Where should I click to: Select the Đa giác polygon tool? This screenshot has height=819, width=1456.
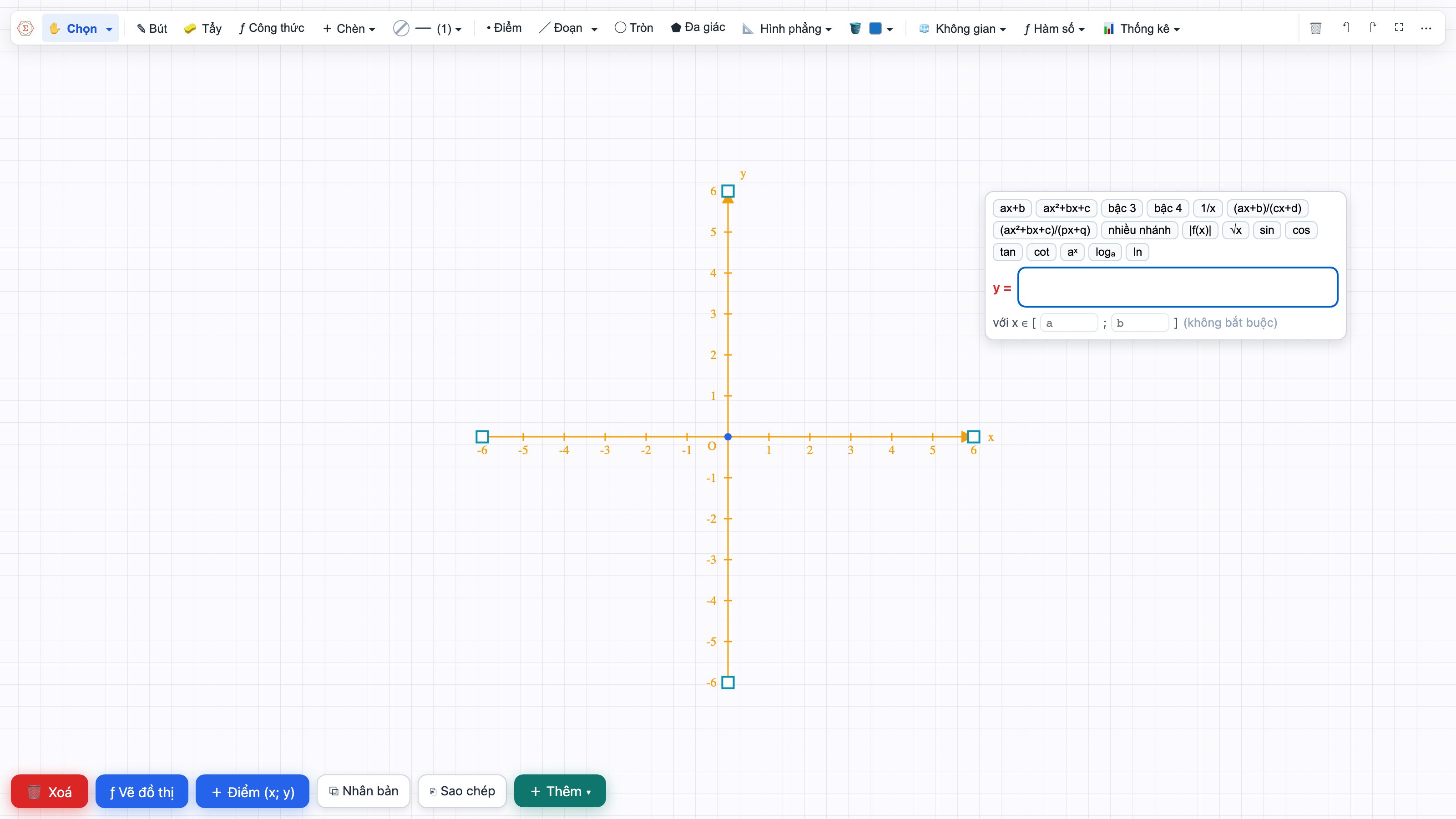(698, 28)
